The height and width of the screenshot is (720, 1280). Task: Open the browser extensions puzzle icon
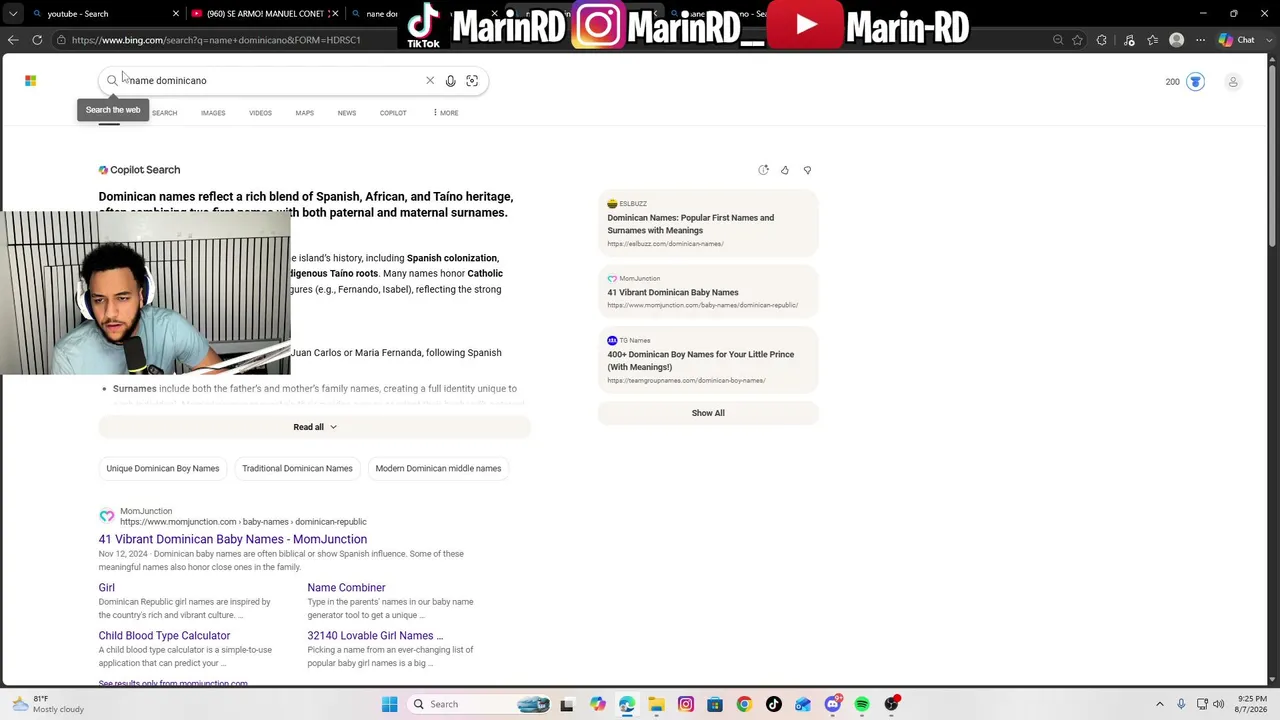pyautogui.click(x=1102, y=40)
